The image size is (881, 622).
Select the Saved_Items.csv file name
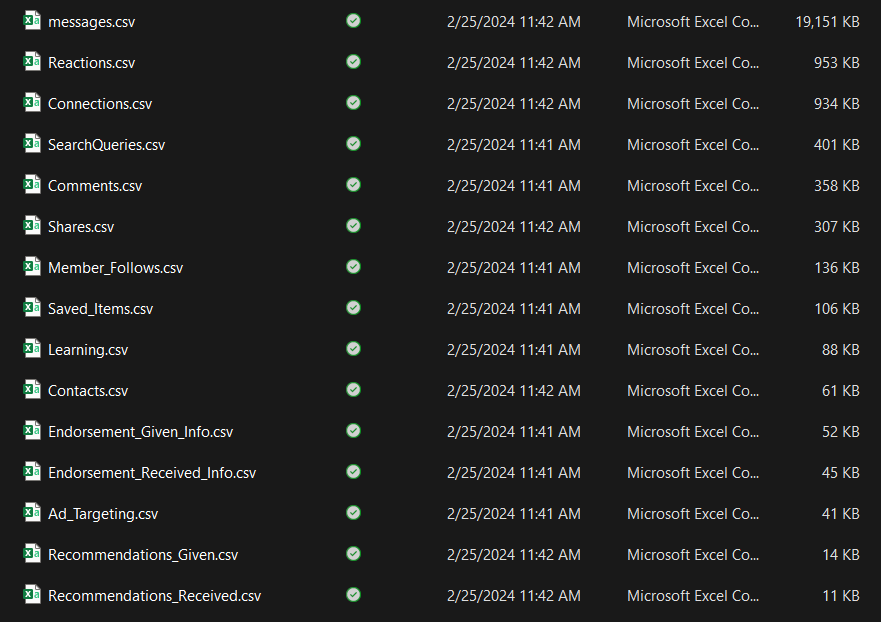tap(101, 309)
